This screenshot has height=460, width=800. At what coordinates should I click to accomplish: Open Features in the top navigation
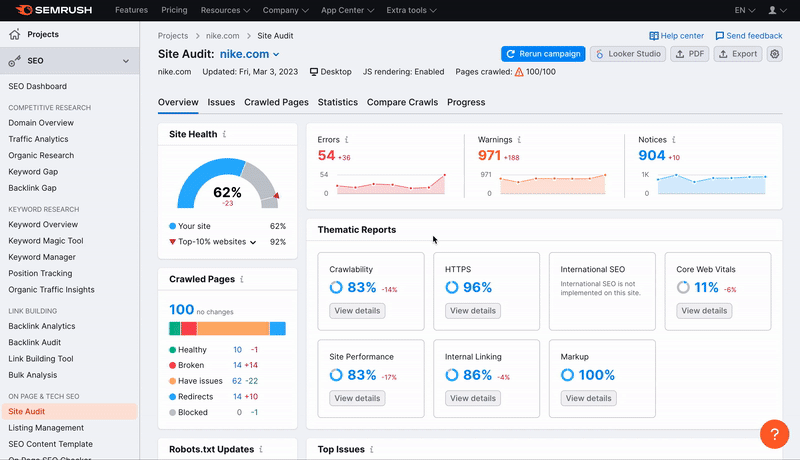[131, 10]
